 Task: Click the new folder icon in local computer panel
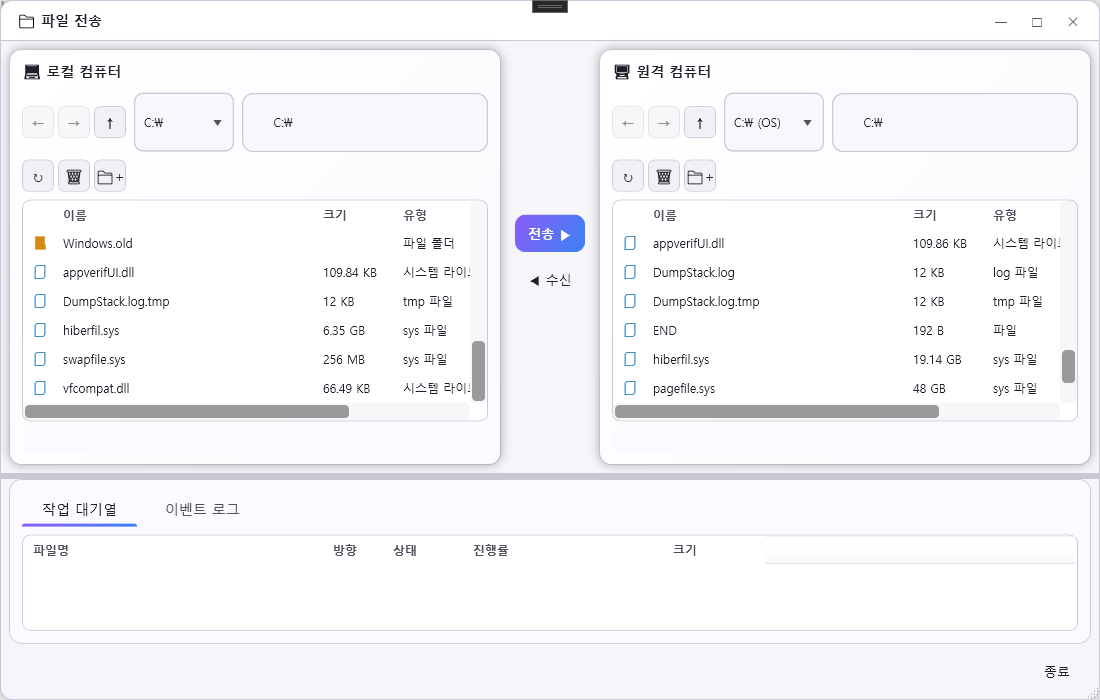[x=109, y=175]
